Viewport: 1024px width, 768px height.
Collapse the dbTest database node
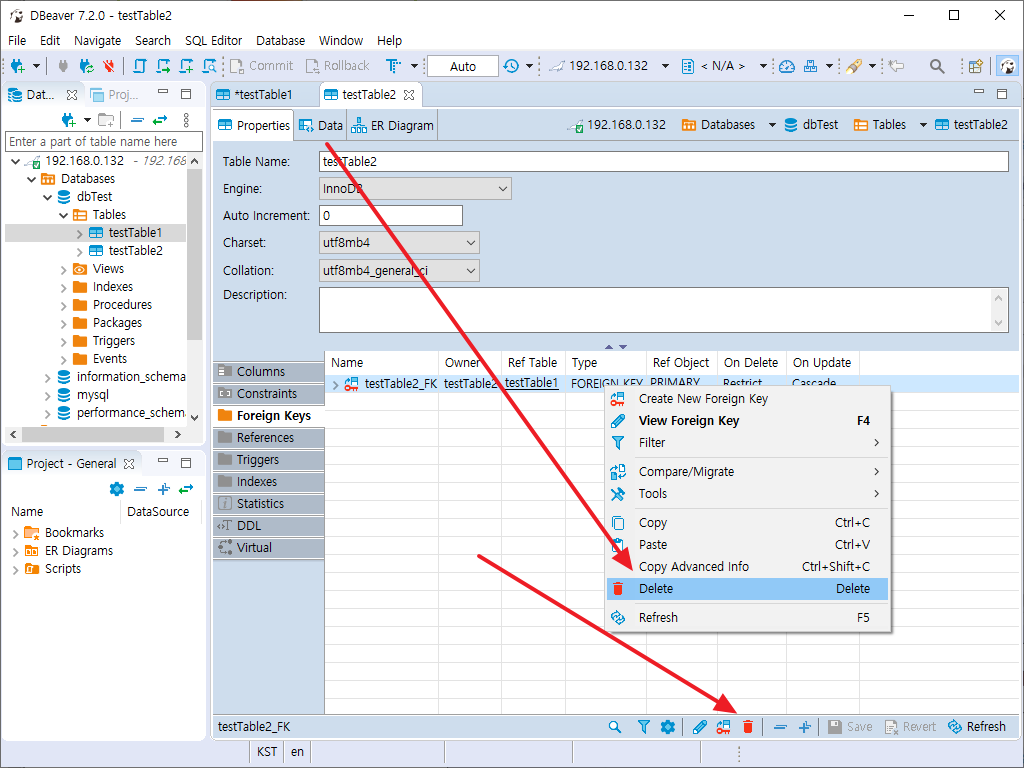[47, 197]
